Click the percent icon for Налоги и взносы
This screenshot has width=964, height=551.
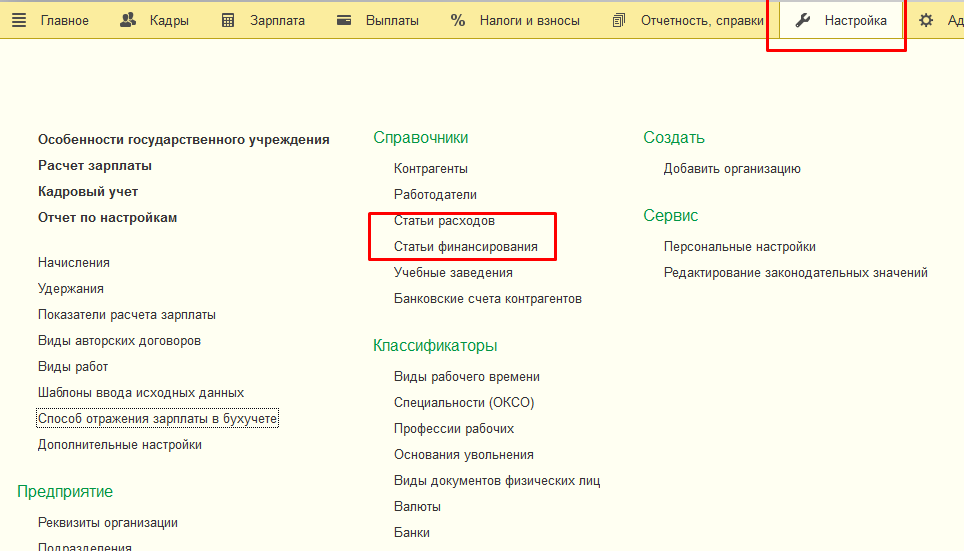coord(458,20)
